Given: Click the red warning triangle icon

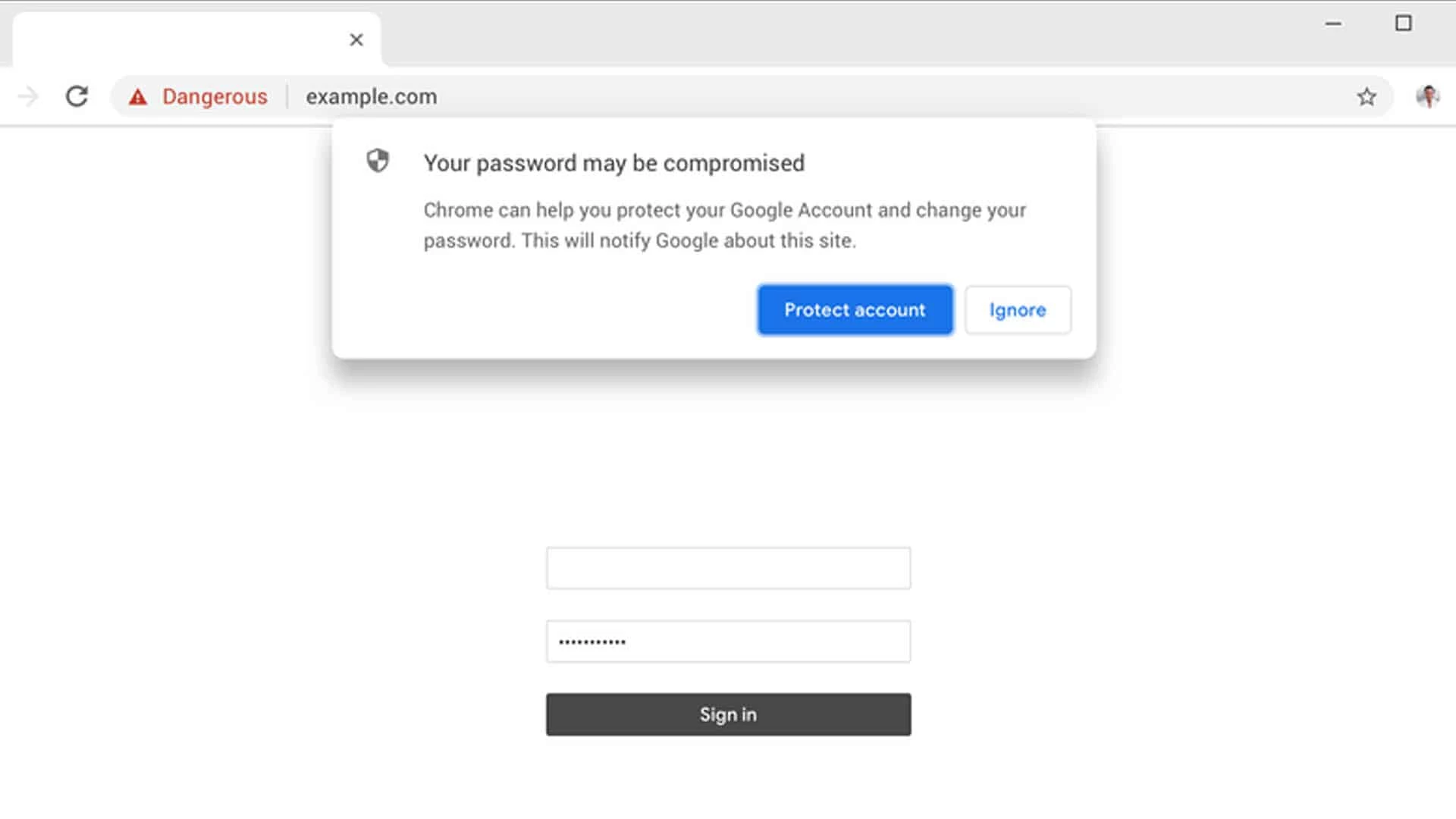Looking at the screenshot, I should coord(138,96).
